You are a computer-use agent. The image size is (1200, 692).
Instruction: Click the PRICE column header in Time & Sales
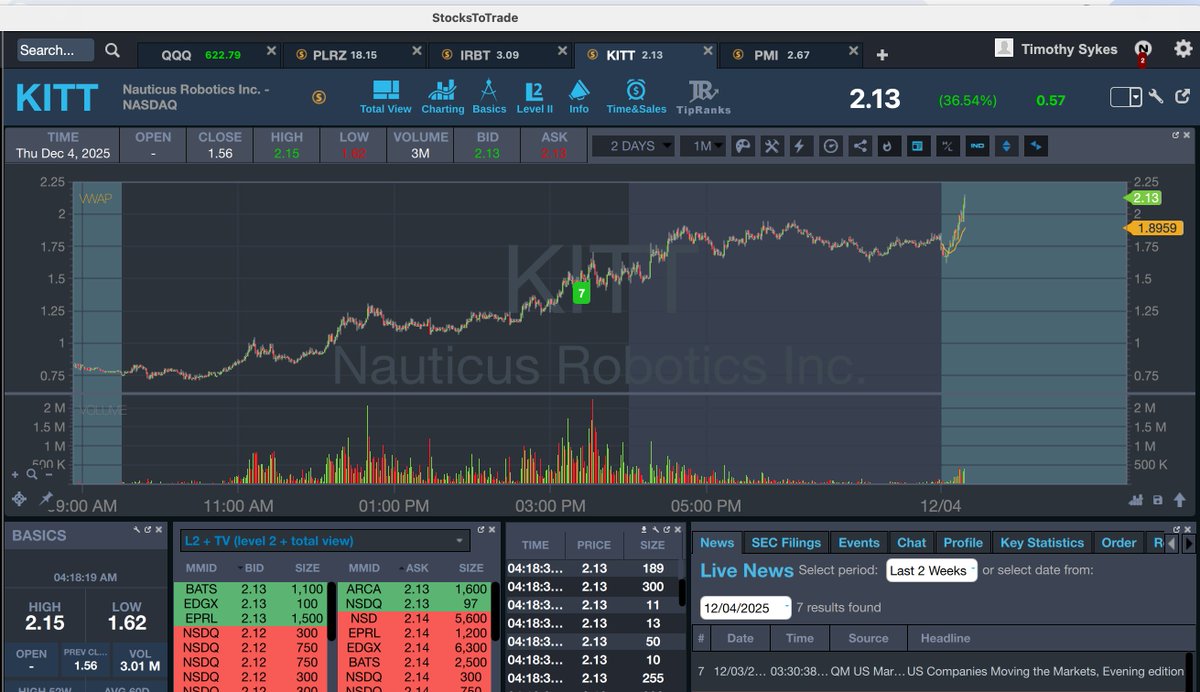click(x=593, y=545)
